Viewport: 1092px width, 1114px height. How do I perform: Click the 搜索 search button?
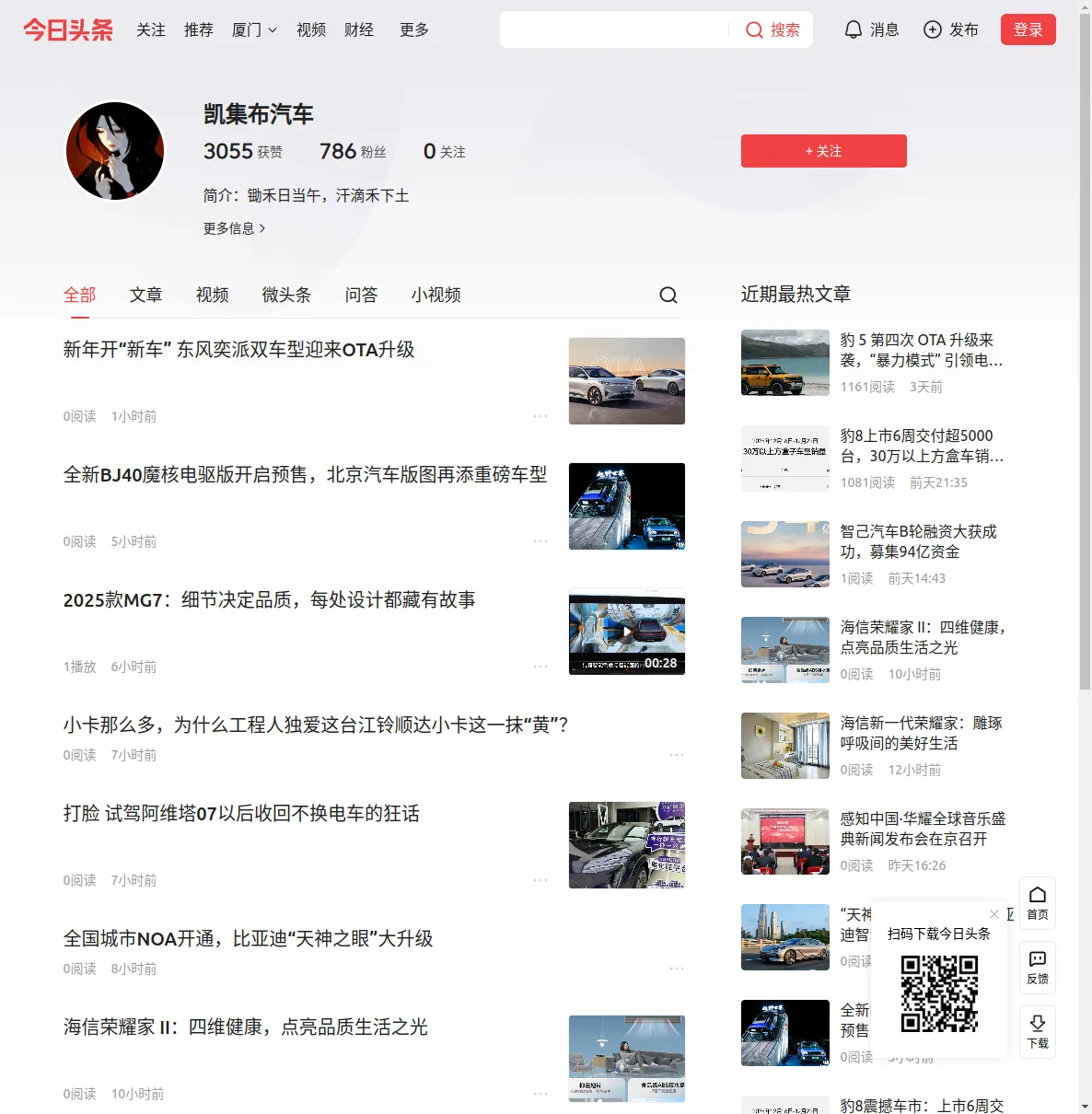pyautogui.click(x=773, y=29)
